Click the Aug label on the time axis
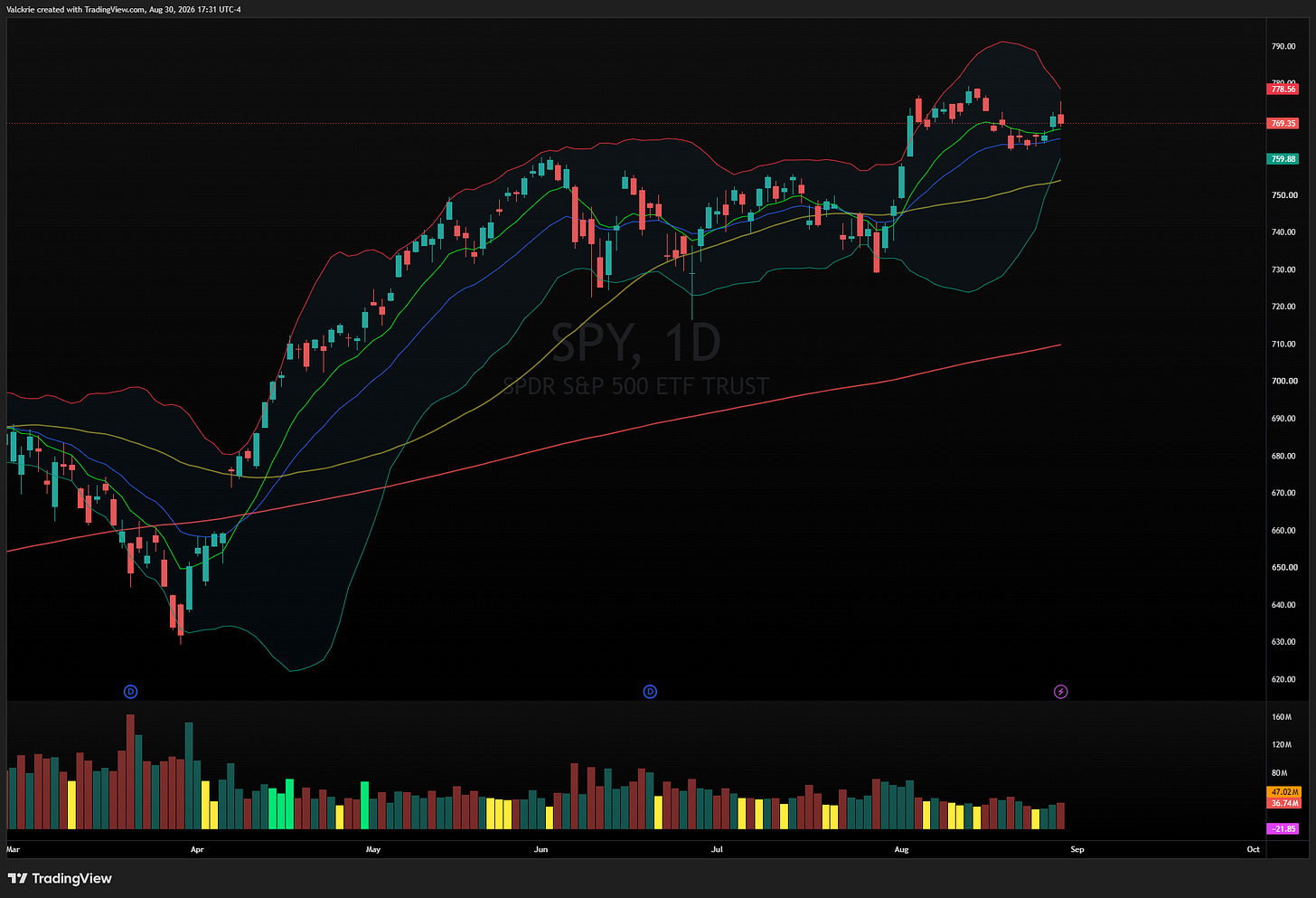The width and height of the screenshot is (1316, 898). 900,850
